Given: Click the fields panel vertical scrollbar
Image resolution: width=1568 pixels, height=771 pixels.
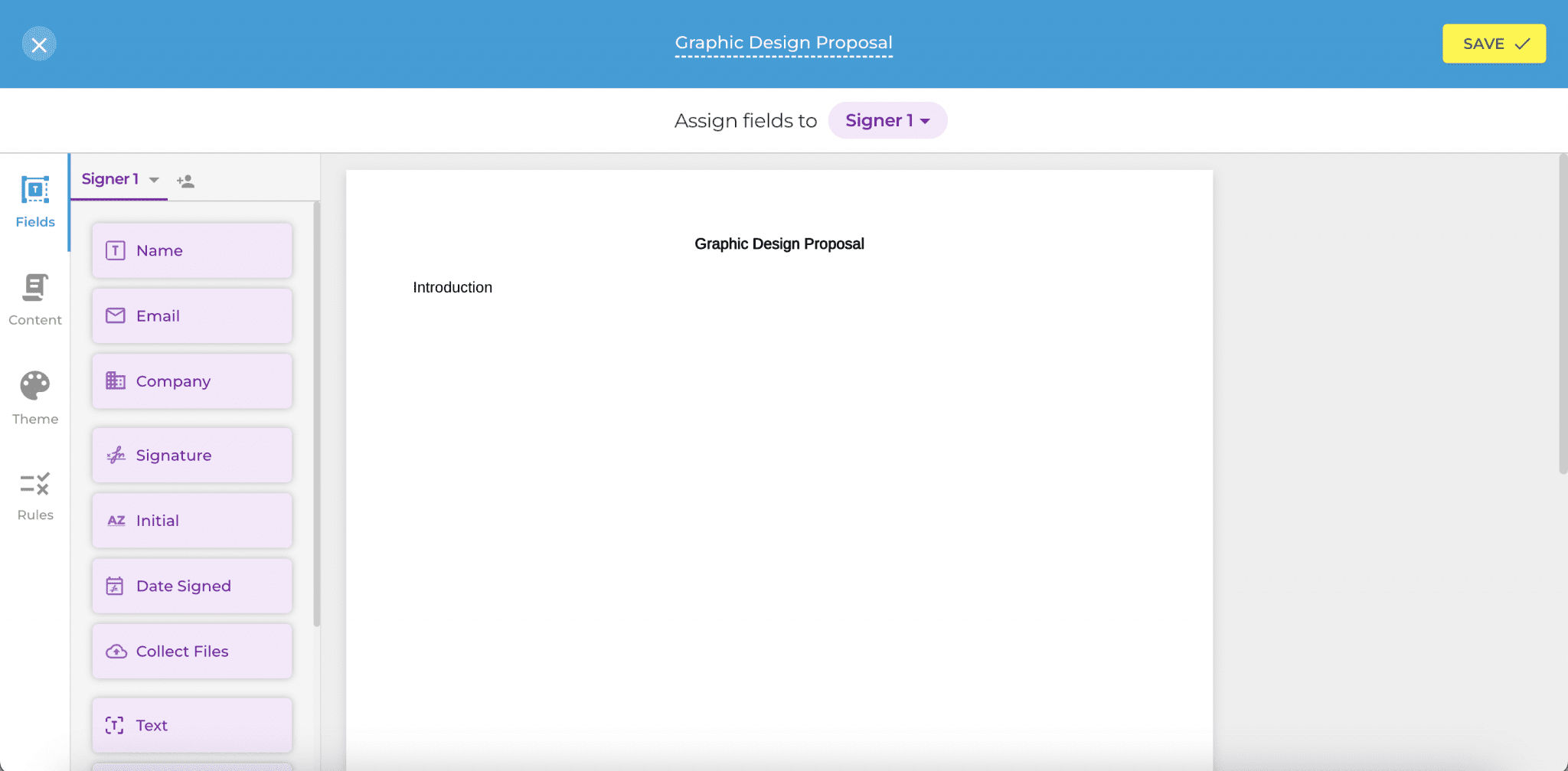Looking at the screenshot, I should 317,413.
